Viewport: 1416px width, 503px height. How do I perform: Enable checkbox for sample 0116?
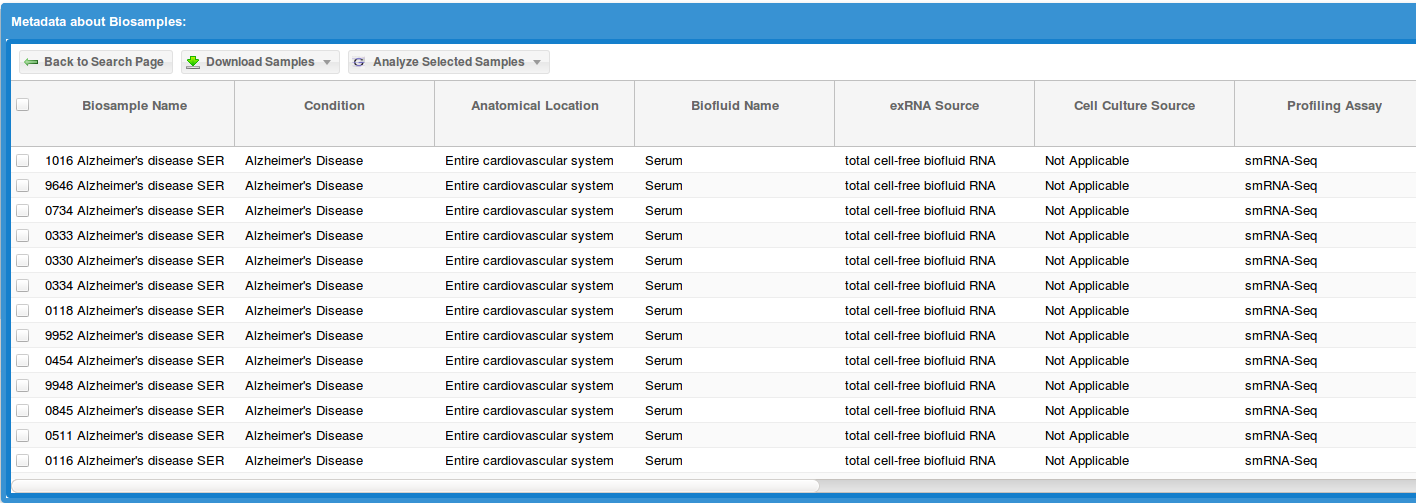tap(23, 461)
